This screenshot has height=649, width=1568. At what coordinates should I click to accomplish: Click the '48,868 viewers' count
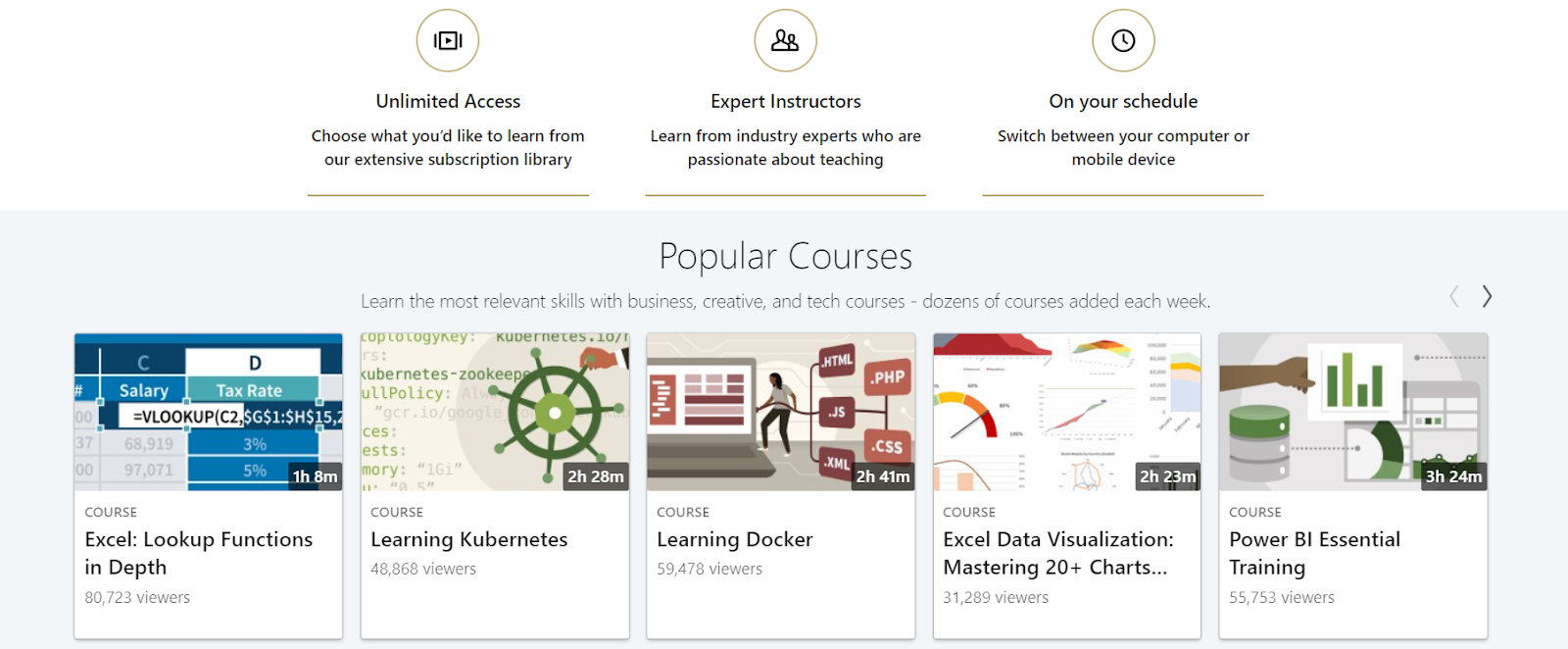tap(423, 569)
